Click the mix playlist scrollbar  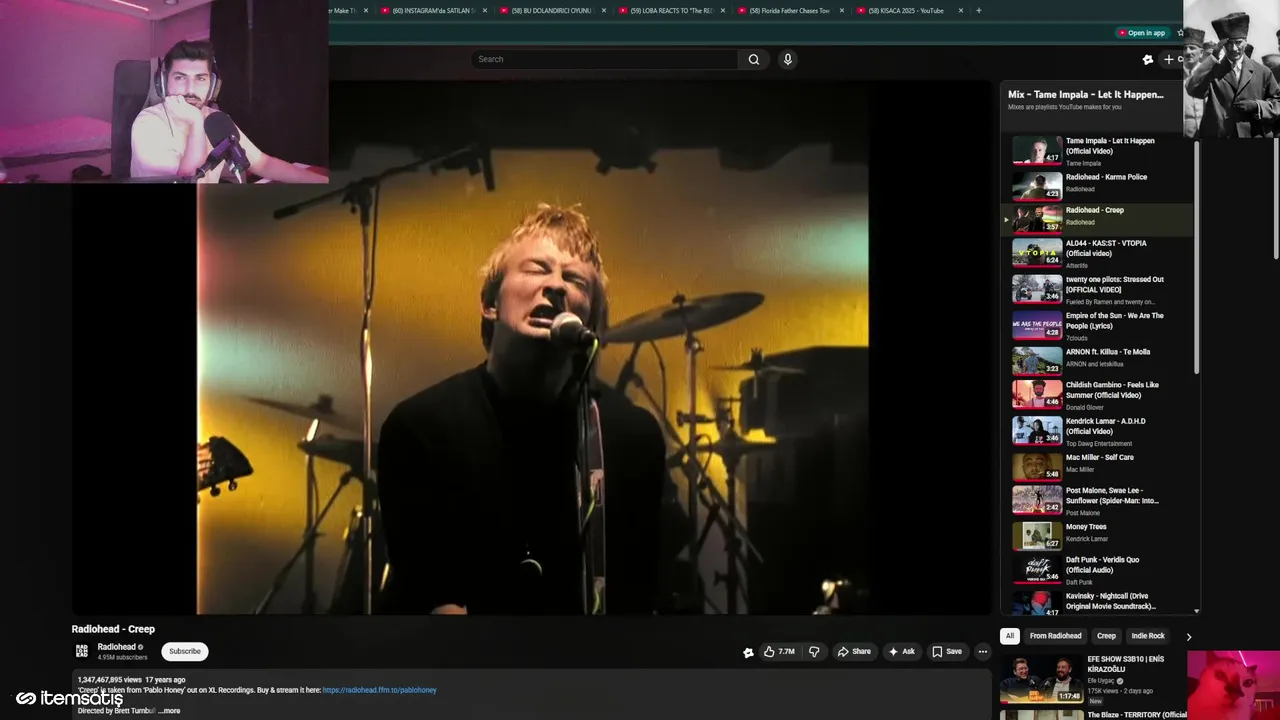point(1197,257)
